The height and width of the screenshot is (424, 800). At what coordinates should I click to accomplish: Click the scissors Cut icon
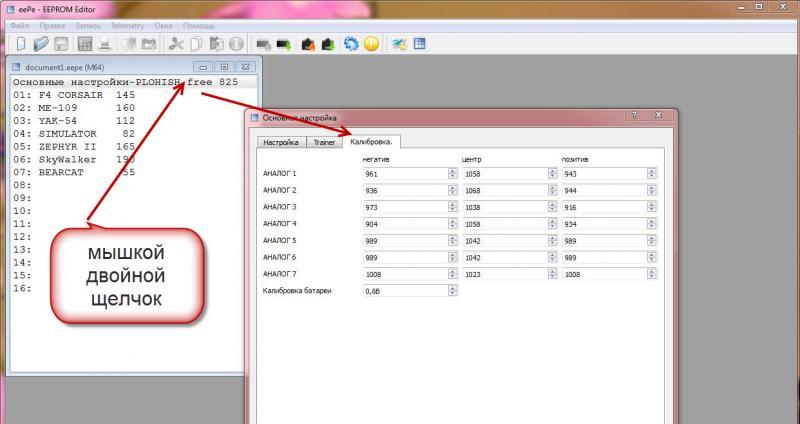tap(177, 44)
